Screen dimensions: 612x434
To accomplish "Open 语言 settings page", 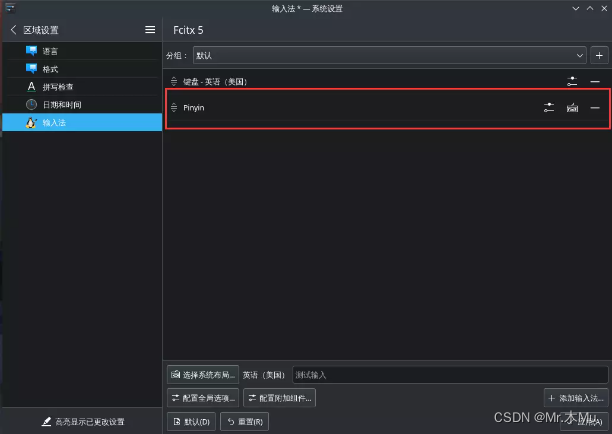I will point(82,51).
